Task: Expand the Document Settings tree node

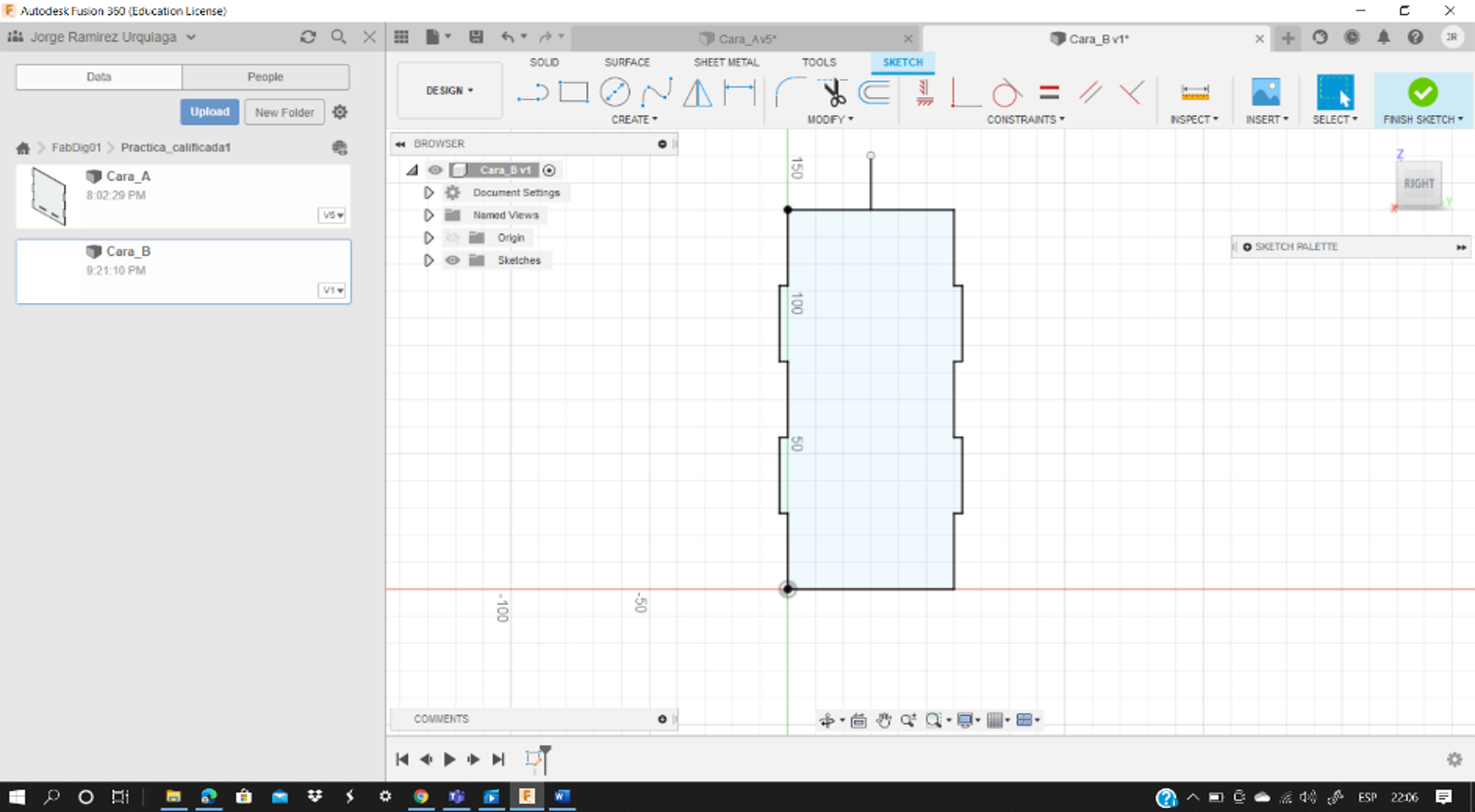Action: [x=429, y=193]
